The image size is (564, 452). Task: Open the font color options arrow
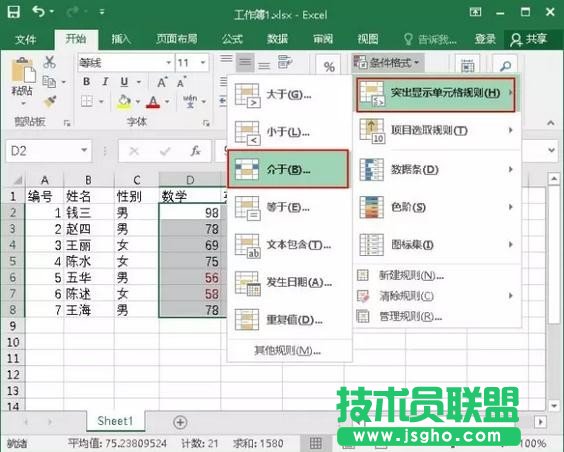[x=167, y=102]
